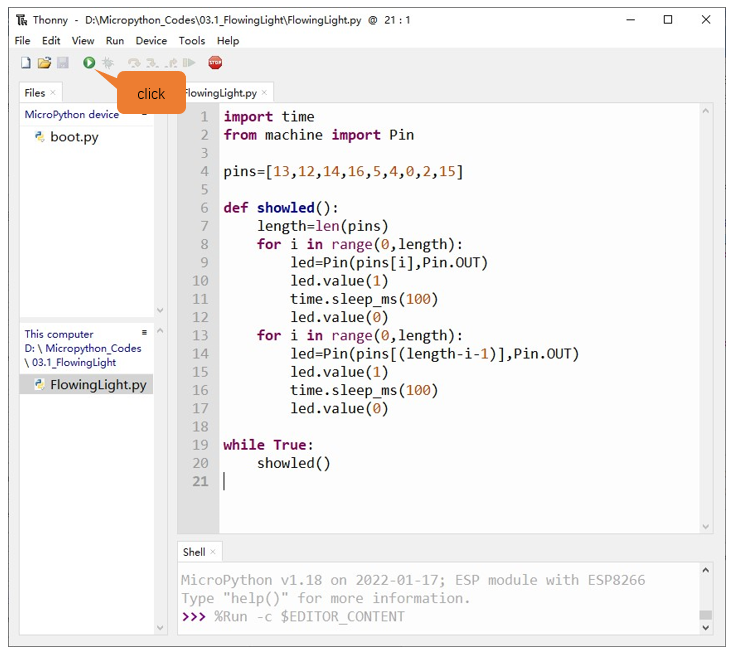Click the Step out toolbar icon
Image resolution: width=738 pixels, height=656 pixels.
171,63
